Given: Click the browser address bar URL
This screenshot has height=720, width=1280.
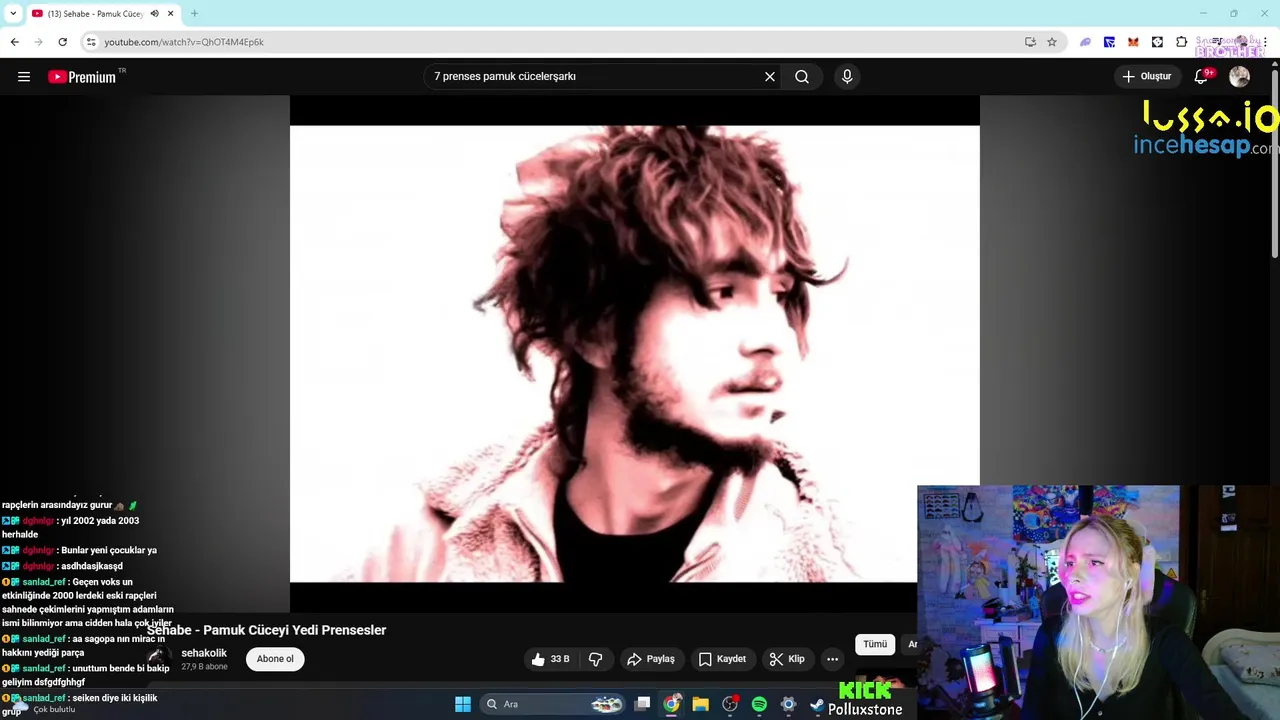Looking at the screenshot, I should (x=184, y=42).
